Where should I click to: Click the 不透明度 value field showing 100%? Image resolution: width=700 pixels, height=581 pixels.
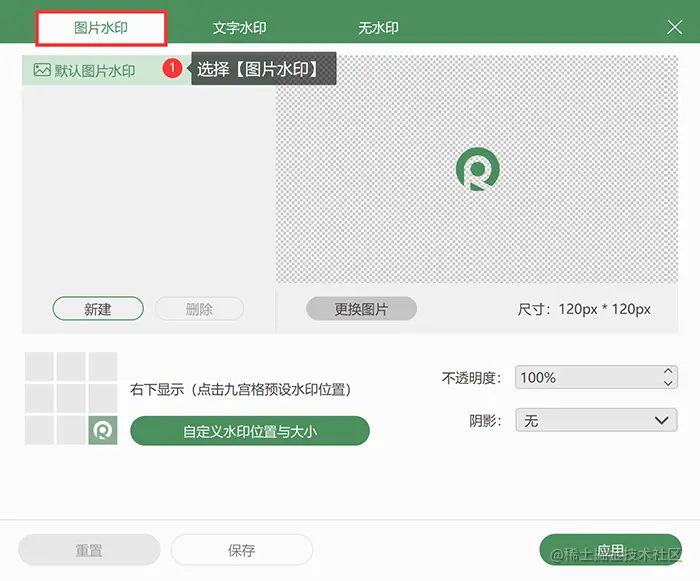pyautogui.click(x=596, y=377)
